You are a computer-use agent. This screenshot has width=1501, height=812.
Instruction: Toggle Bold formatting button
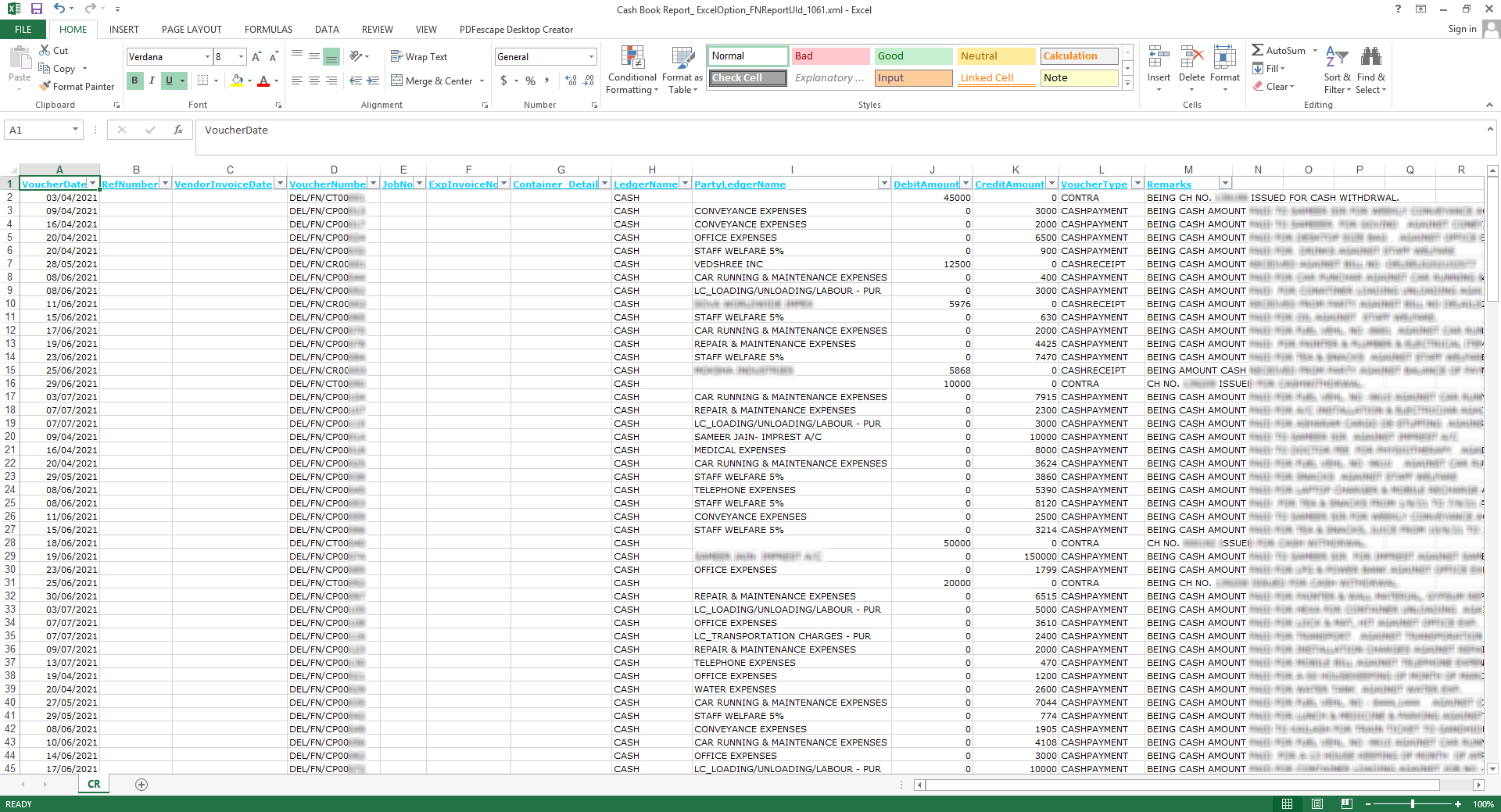[x=134, y=80]
